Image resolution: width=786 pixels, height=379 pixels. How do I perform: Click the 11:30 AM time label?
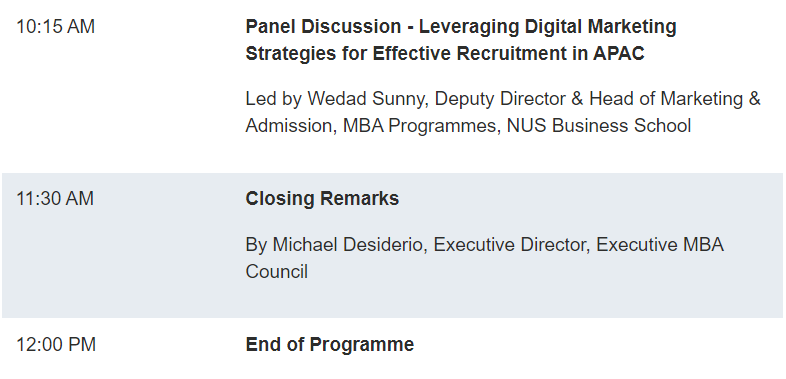(55, 199)
